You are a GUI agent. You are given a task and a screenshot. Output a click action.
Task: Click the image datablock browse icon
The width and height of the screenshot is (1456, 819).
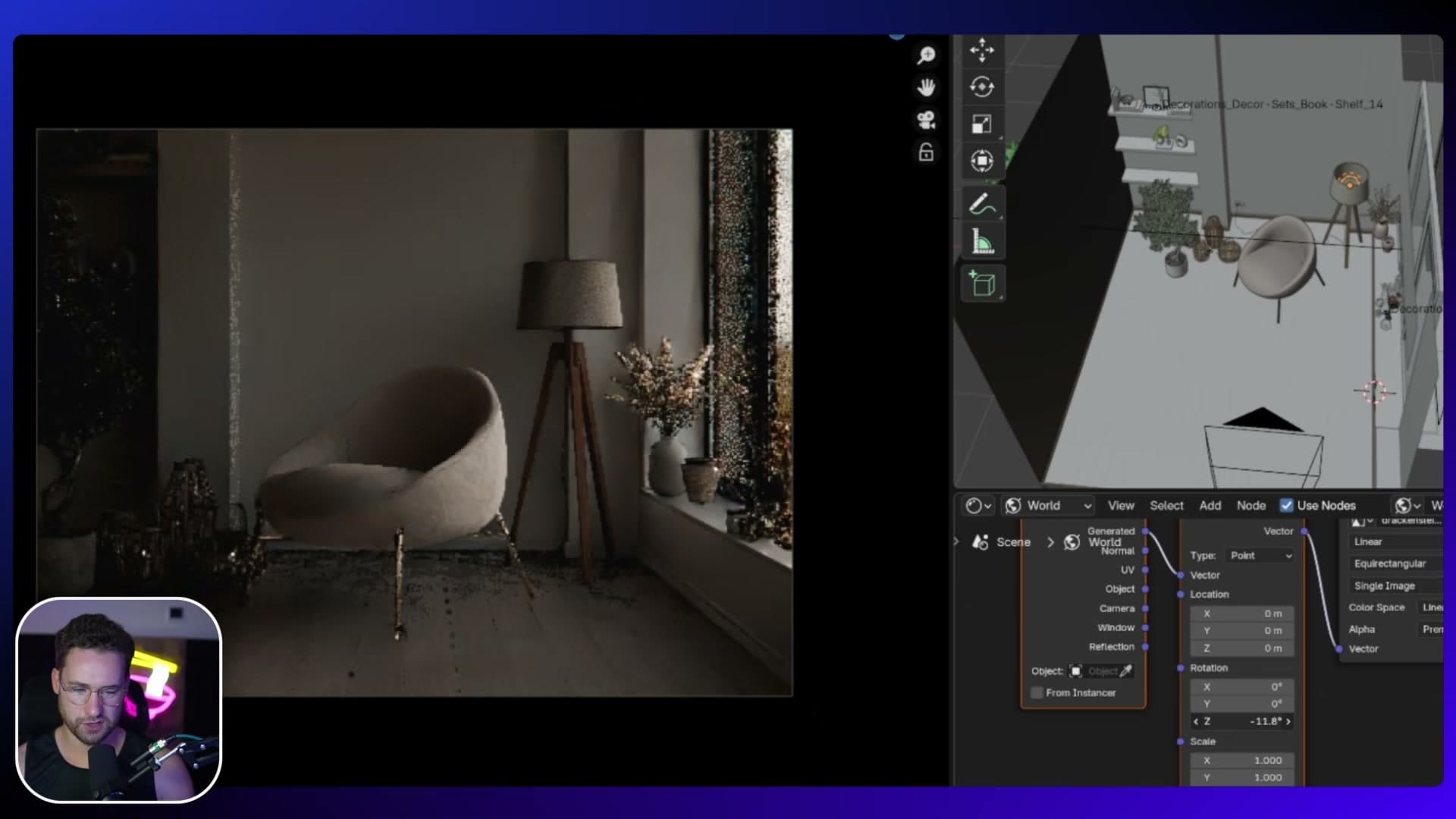(x=1362, y=521)
